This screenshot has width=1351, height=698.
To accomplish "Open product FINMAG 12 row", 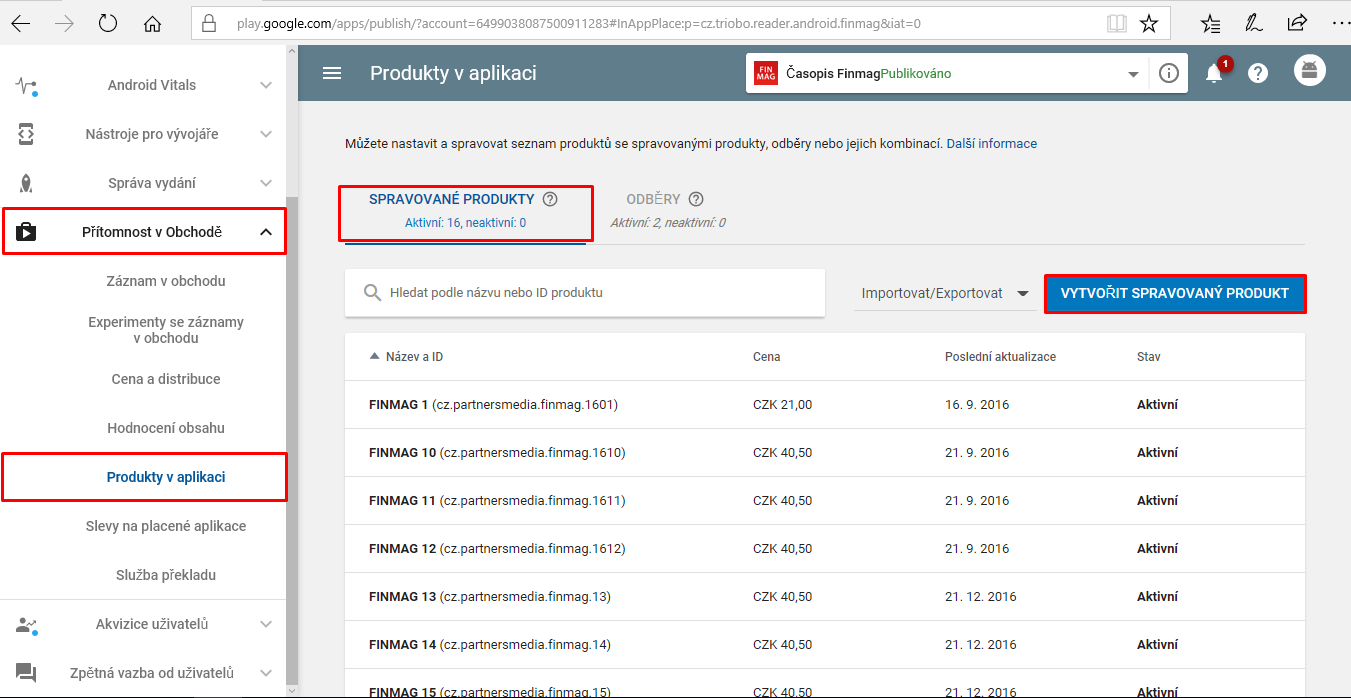I will point(825,549).
